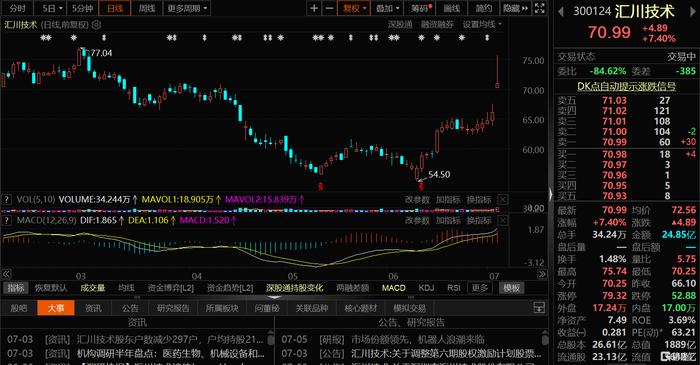Select the 研究报告 tab
The height and width of the screenshot is (365, 700).
[173, 308]
